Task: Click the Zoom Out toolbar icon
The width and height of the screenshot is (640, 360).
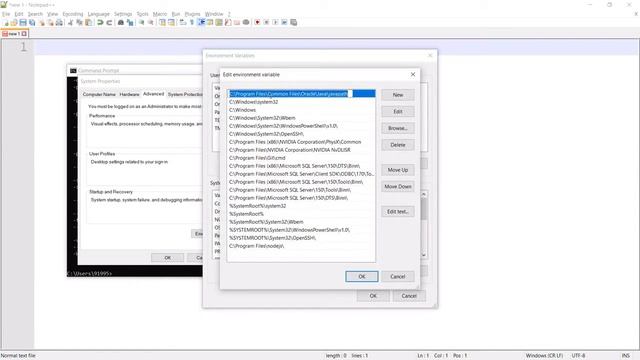Action: pos(151,22)
